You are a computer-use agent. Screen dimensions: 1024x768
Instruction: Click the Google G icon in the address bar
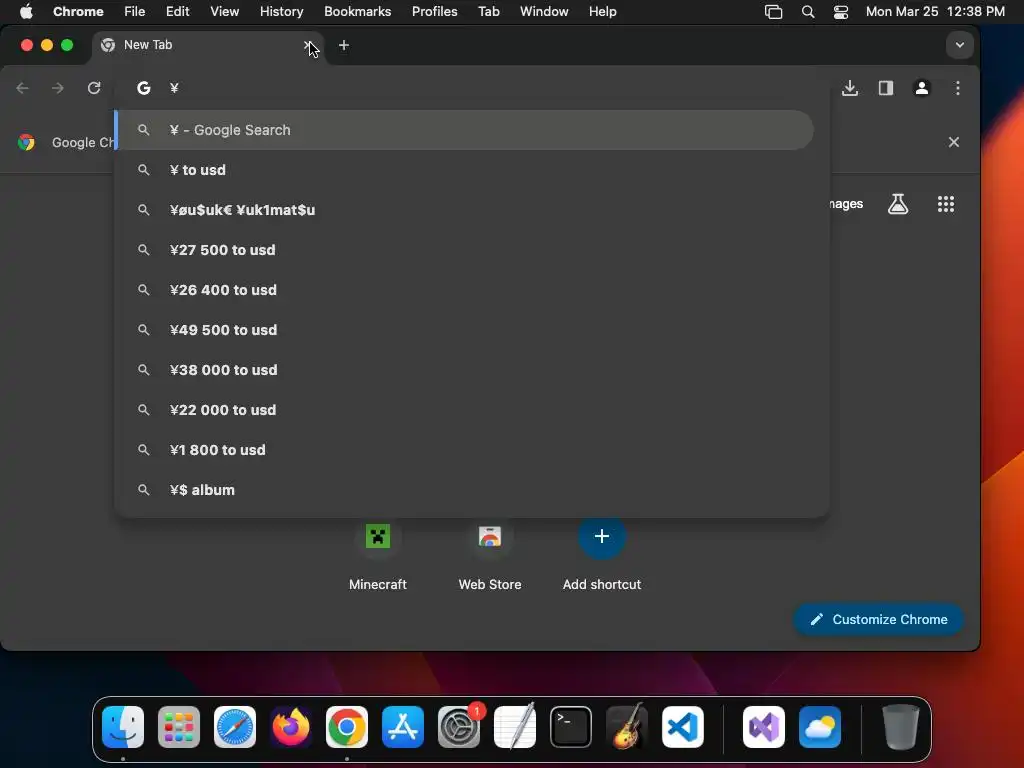coord(144,88)
